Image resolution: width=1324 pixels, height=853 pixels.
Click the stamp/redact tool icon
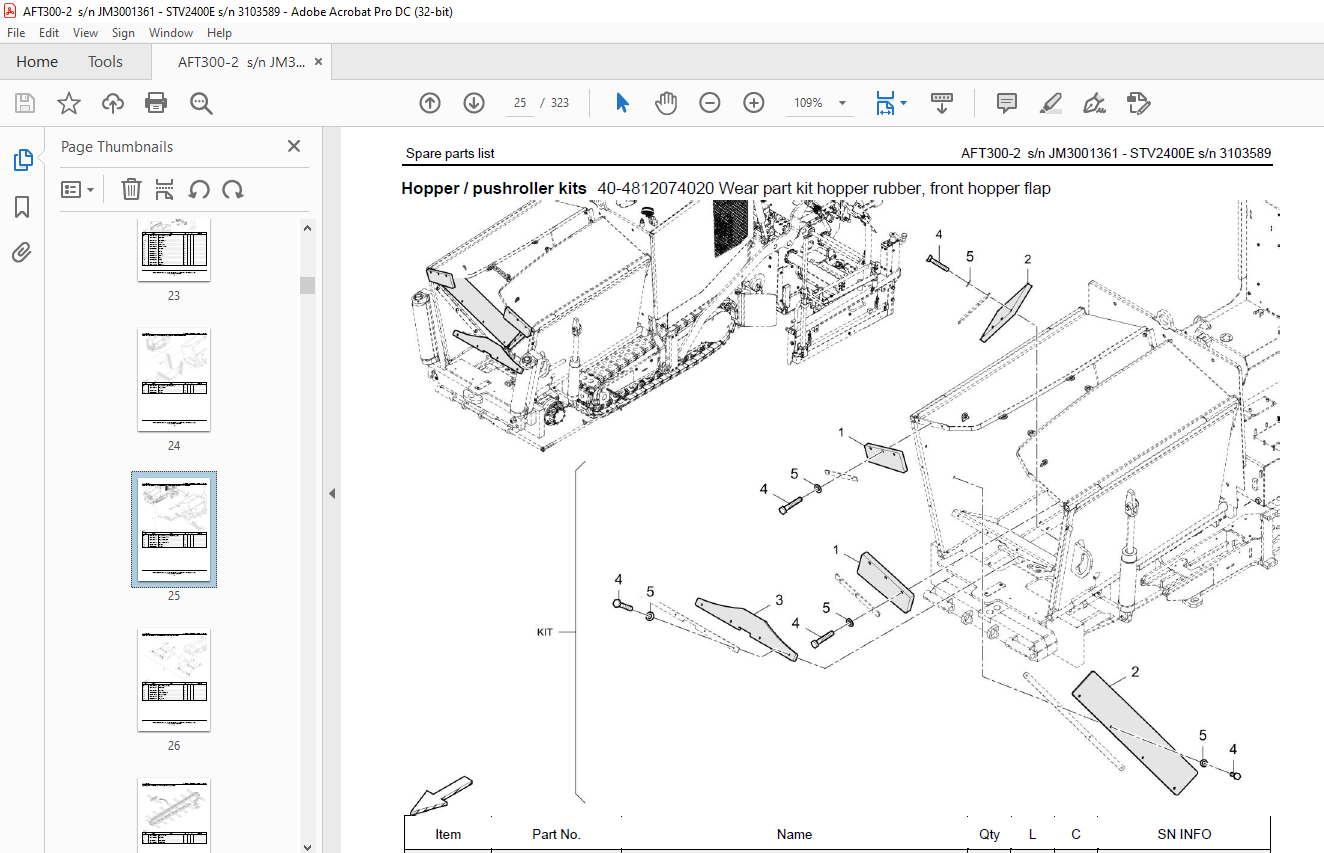coord(1138,103)
